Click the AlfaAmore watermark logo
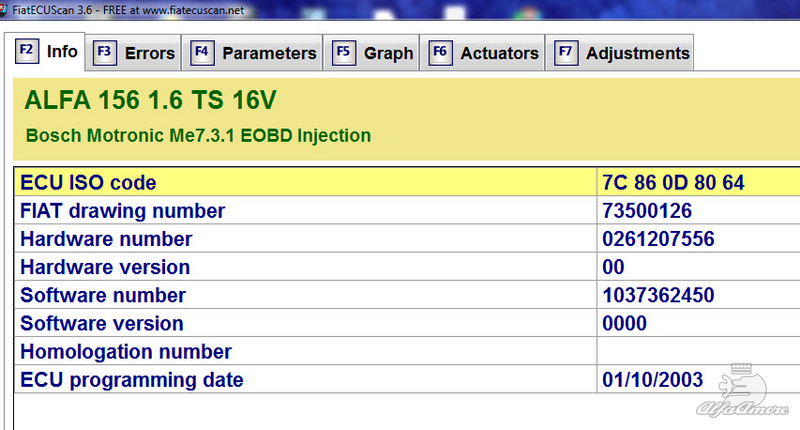The width and height of the screenshot is (800, 430). [743, 391]
